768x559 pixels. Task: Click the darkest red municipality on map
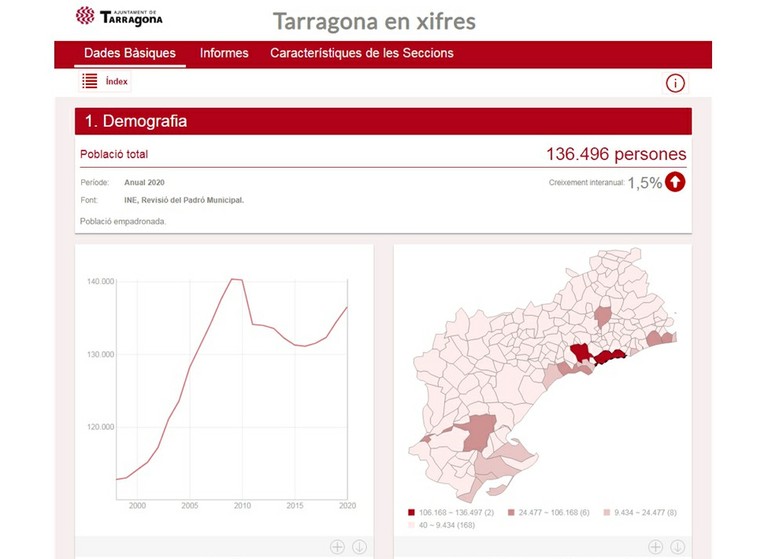tap(581, 353)
